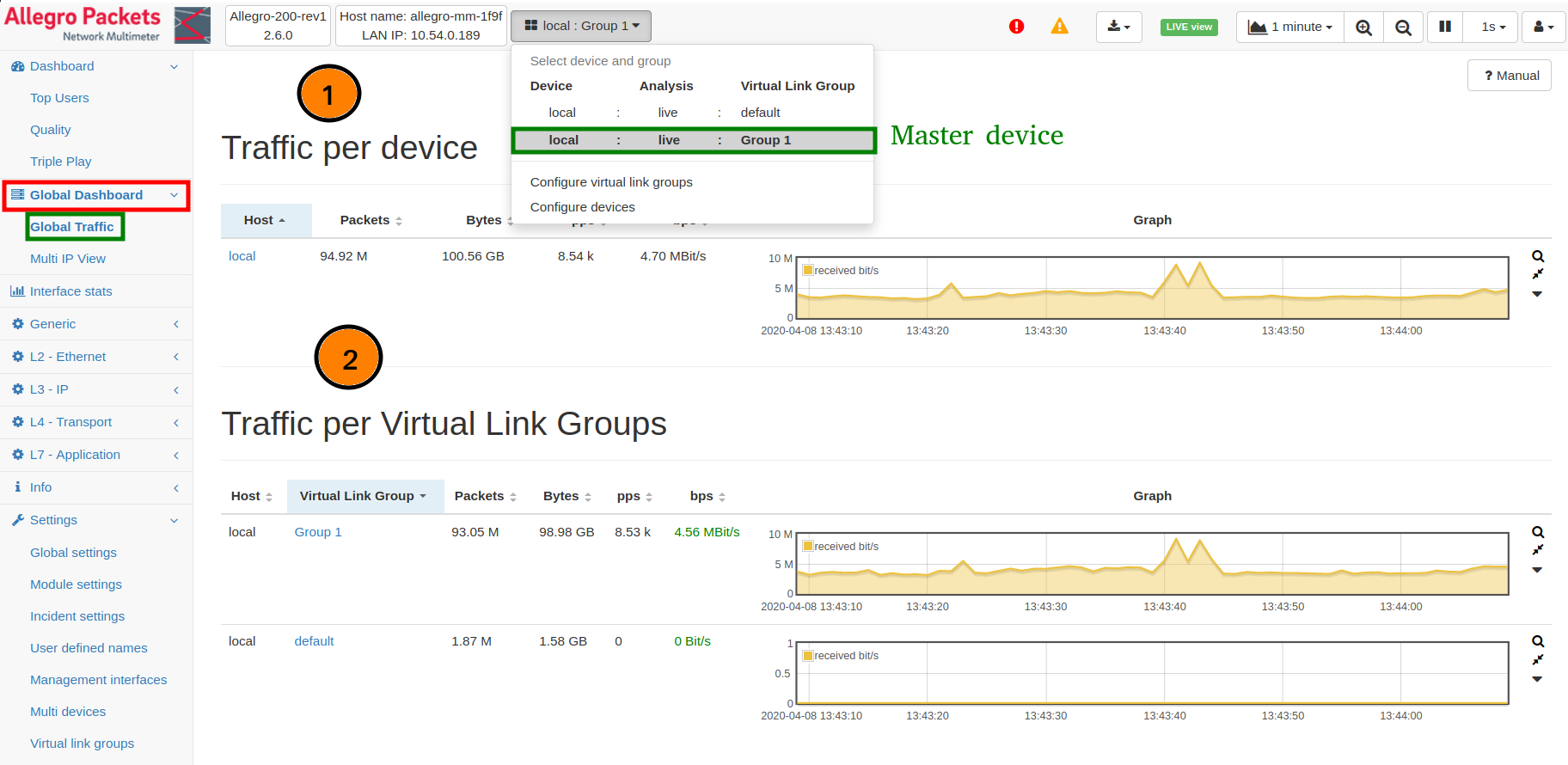Select the local live Group 1 row

(x=694, y=140)
